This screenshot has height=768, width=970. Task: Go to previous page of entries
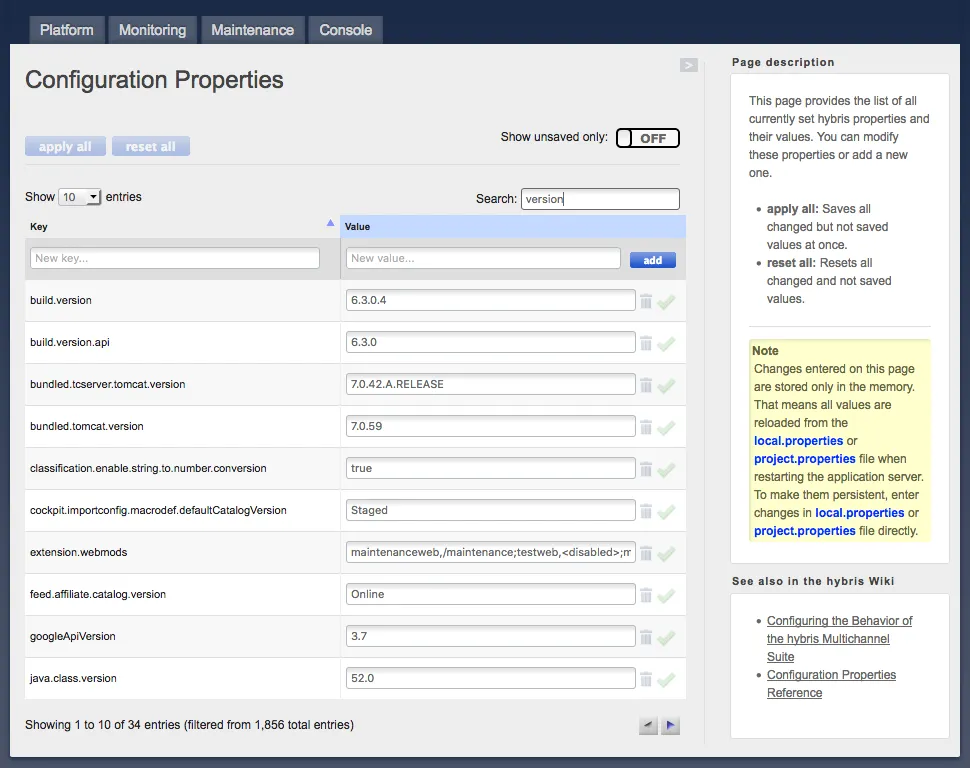coord(648,725)
